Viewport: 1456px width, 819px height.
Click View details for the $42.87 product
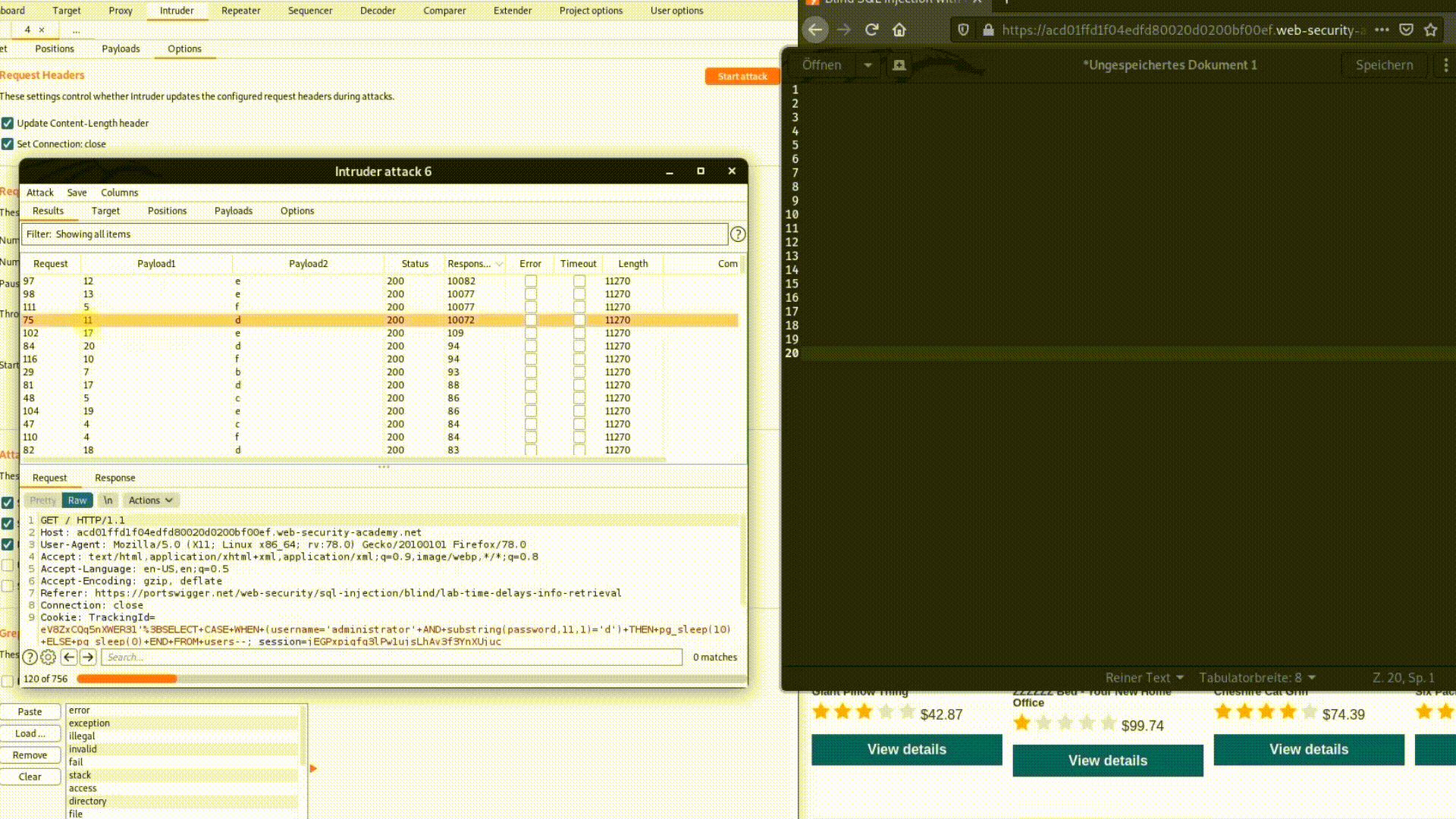tap(907, 749)
